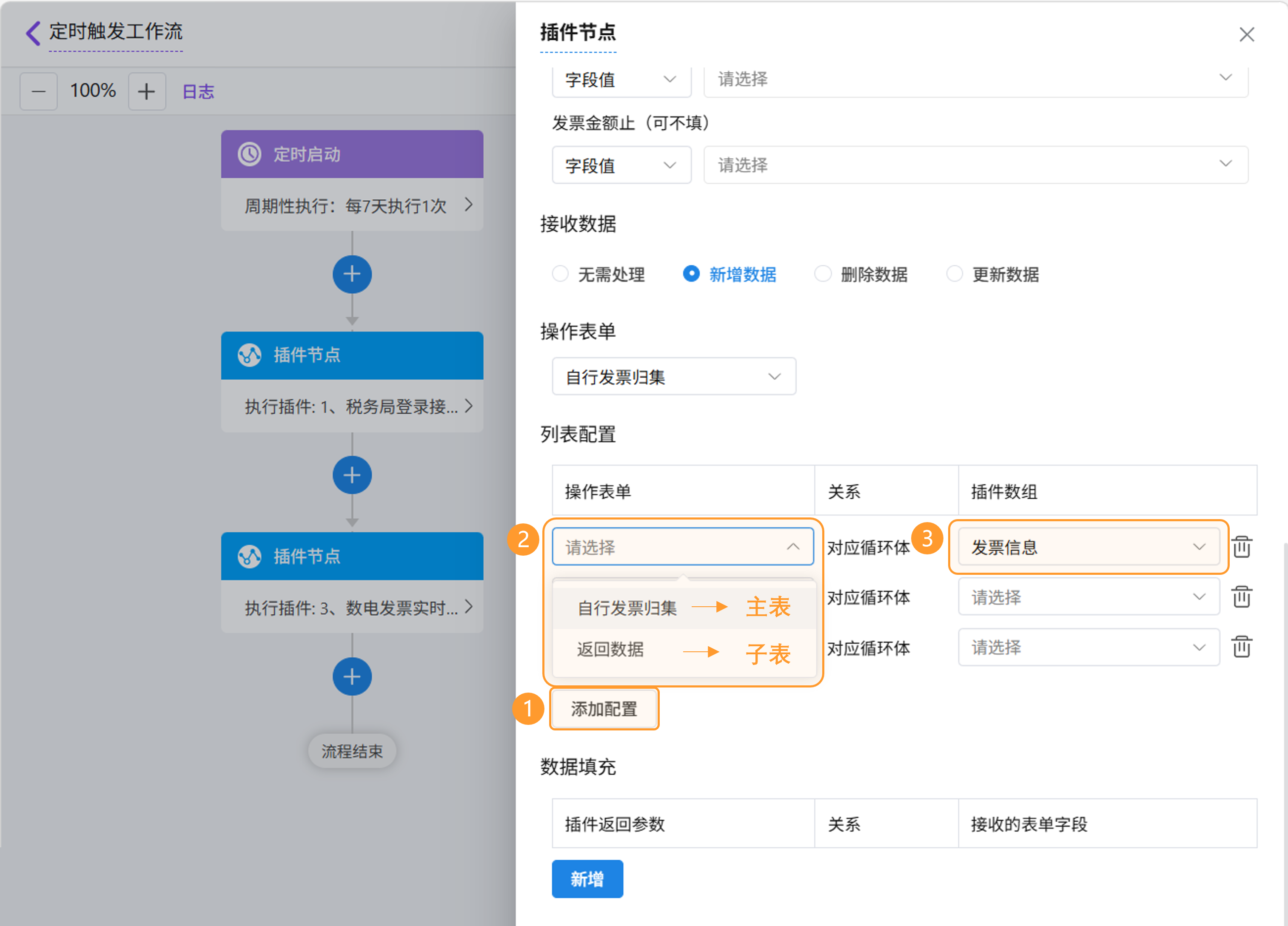Expand the 发票信息 plugin array dropdown
The image size is (1288, 926).
(x=1088, y=547)
